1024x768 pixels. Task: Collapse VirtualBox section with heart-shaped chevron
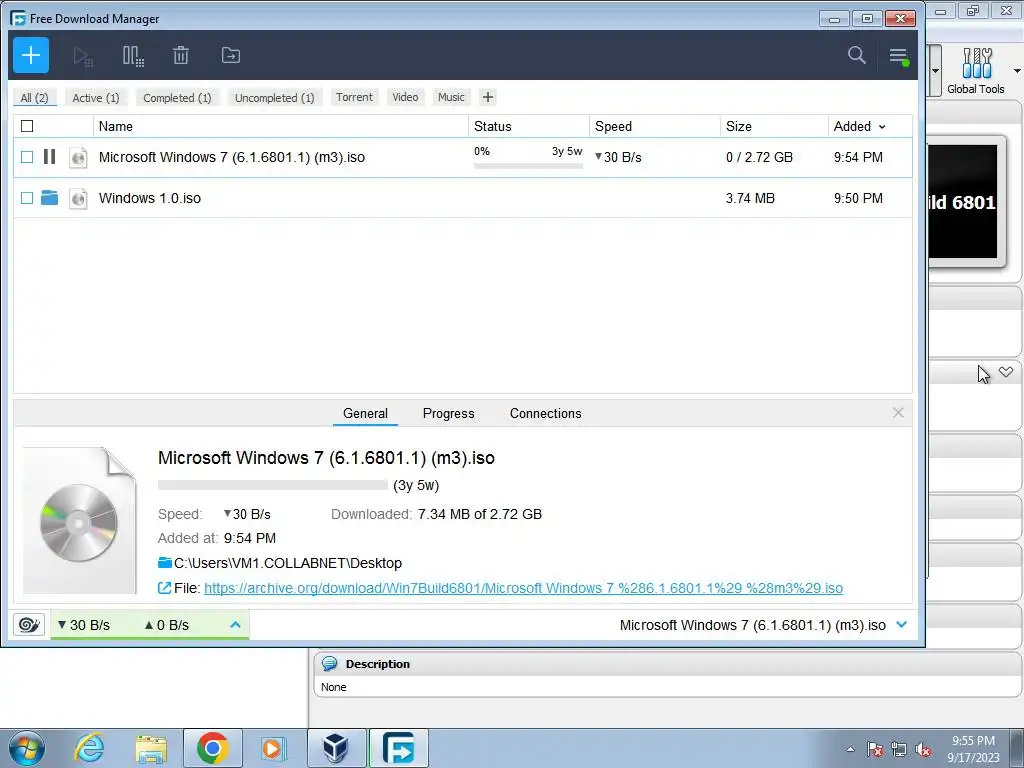coord(1006,372)
